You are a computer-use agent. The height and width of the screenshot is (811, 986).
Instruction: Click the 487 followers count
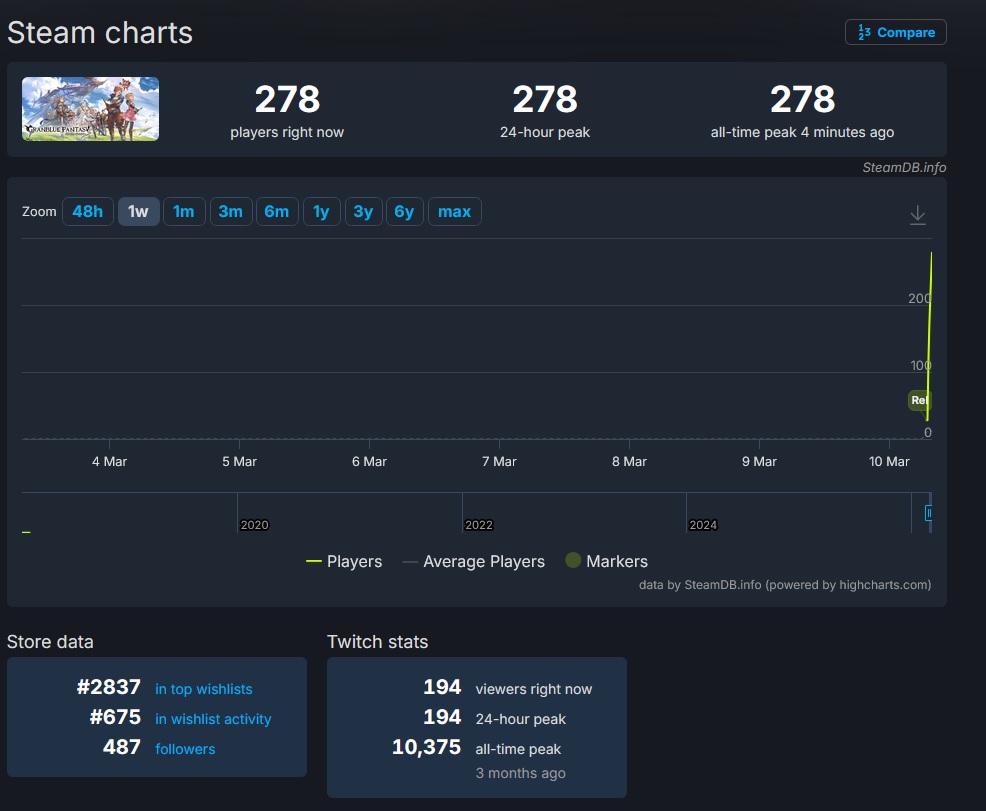122,747
